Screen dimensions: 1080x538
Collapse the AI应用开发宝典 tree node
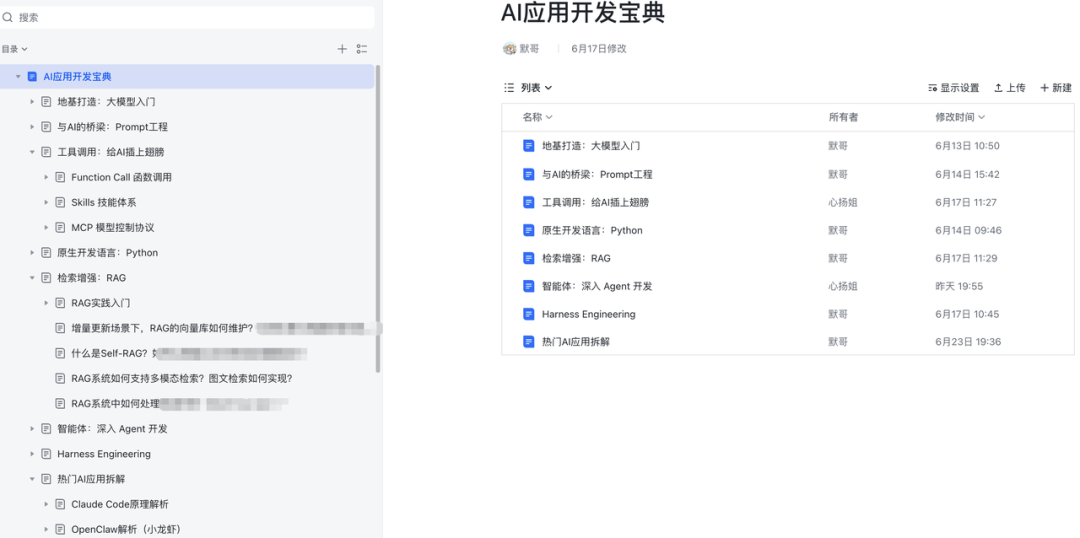click(x=18, y=76)
